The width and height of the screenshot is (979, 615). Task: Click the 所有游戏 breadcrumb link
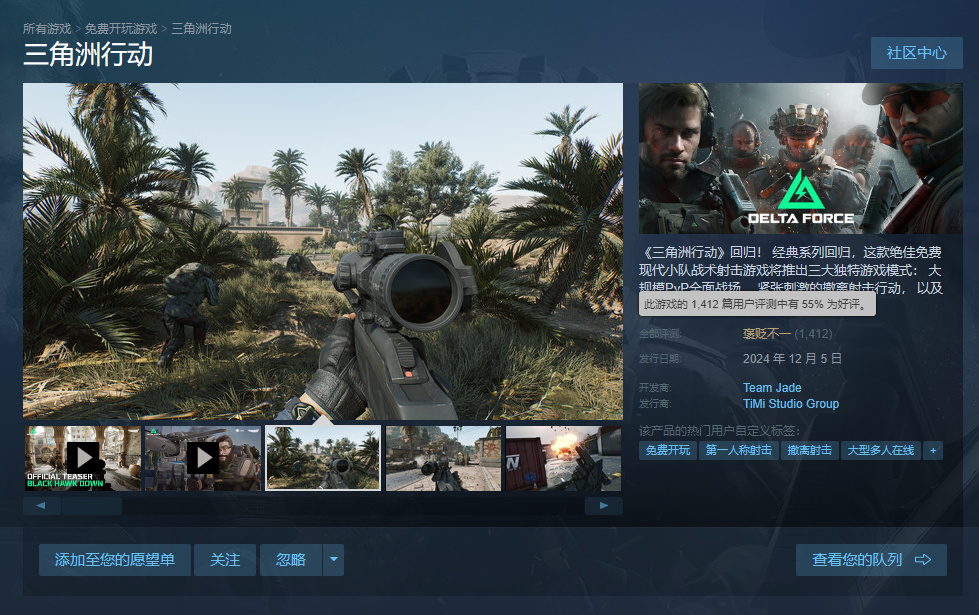click(47, 29)
